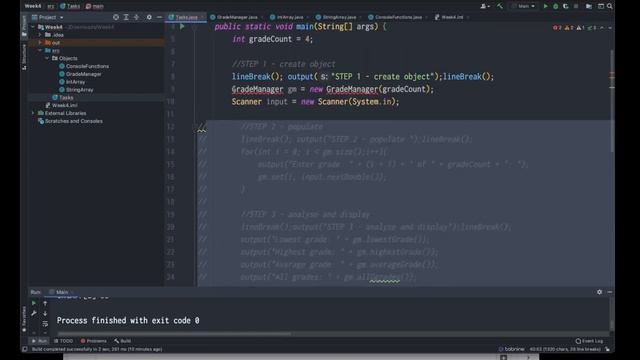Click the locate/select opened file target icon
Screen dimensions: 640x360
(116, 17)
